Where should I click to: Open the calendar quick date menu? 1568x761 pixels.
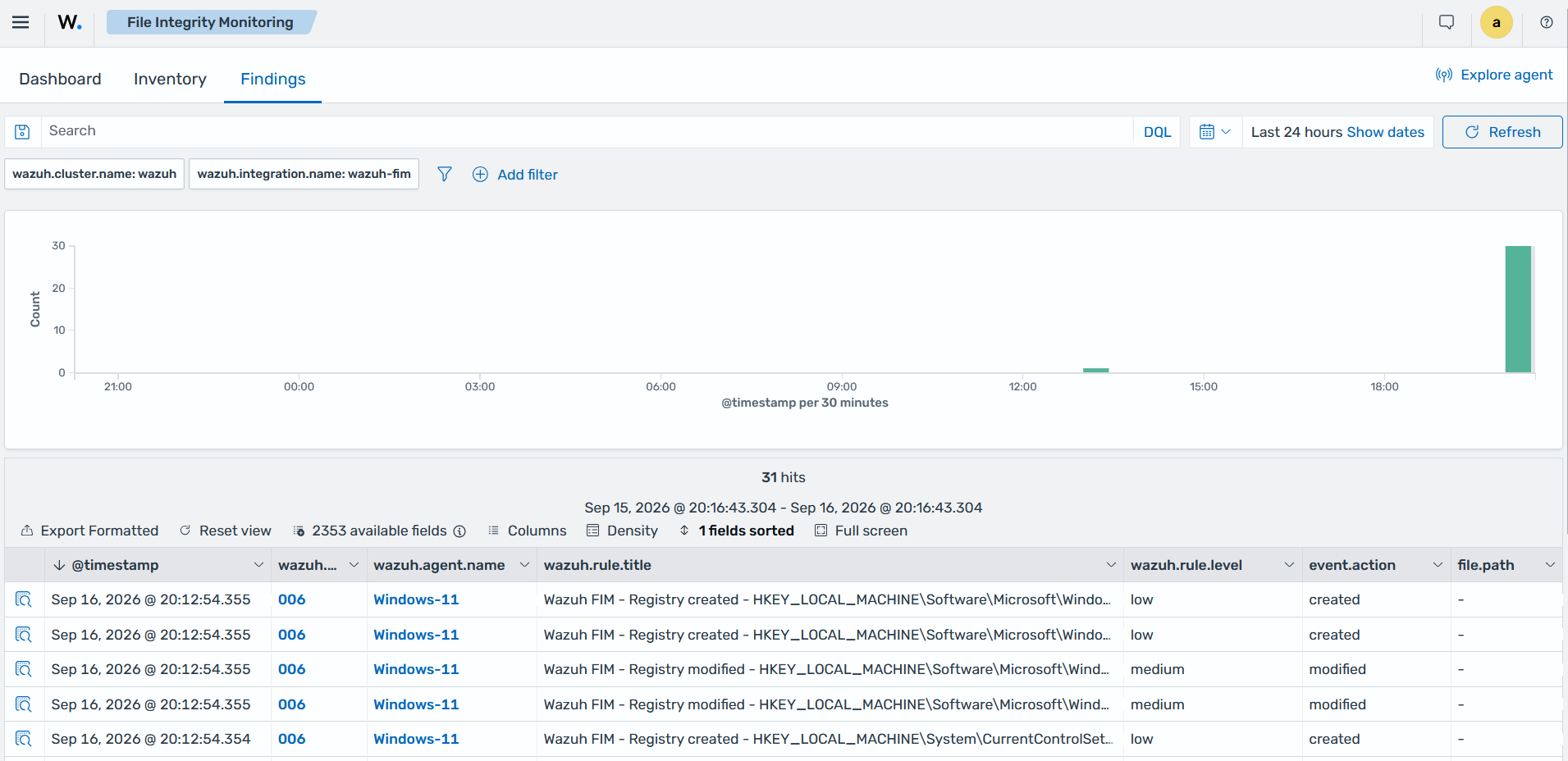(x=1215, y=132)
